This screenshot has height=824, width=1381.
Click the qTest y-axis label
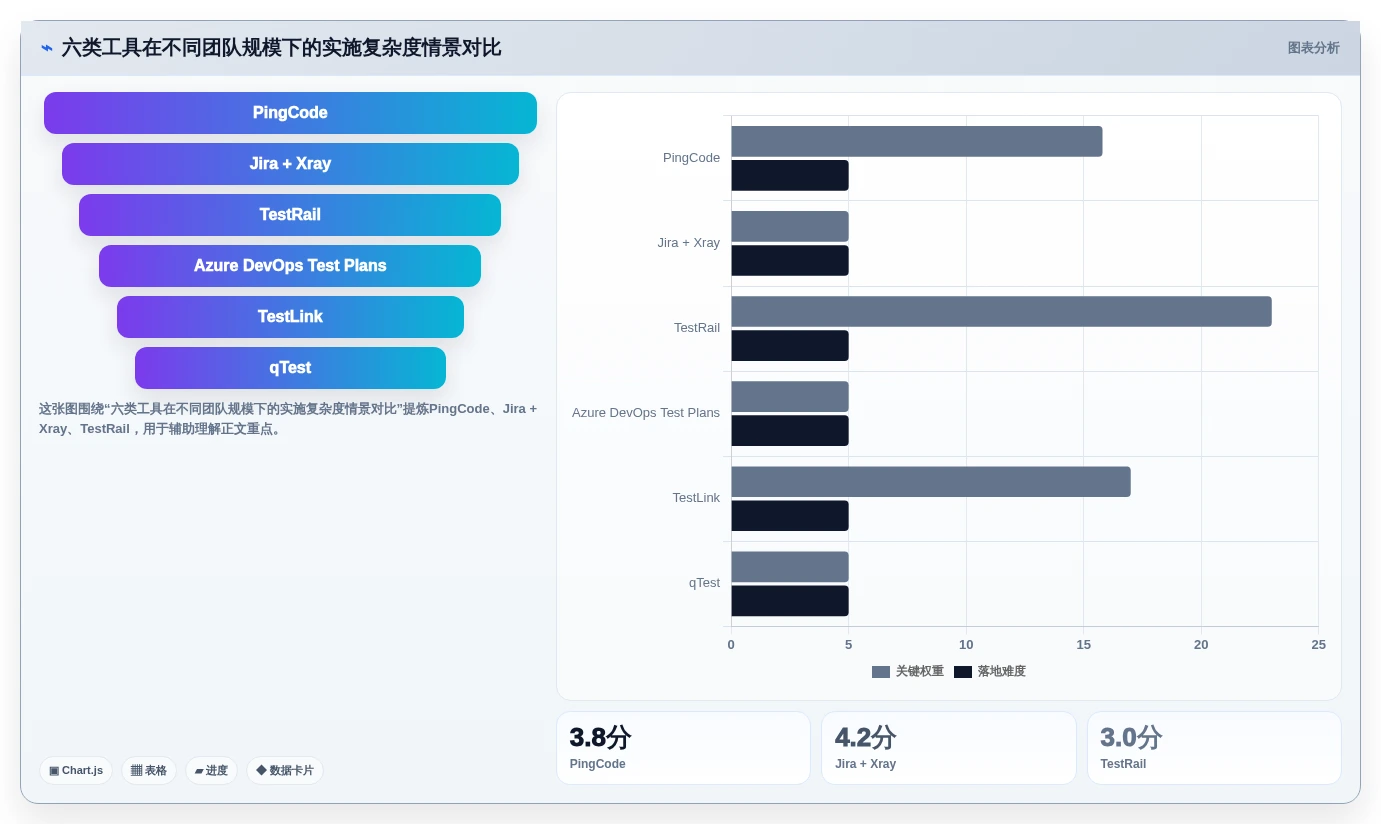click(x=704, y=583)
